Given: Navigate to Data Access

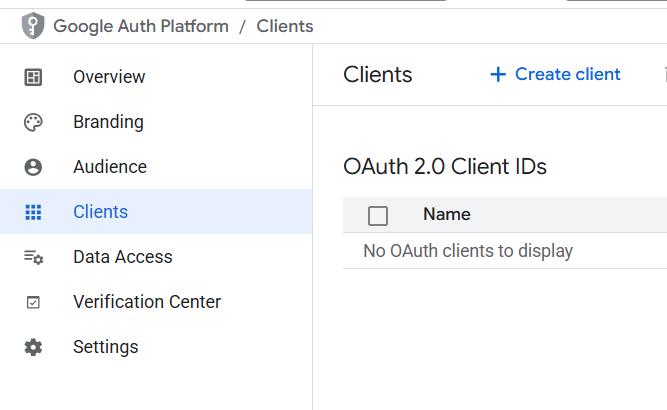Looking at the screenshot, I should (122, 257).
